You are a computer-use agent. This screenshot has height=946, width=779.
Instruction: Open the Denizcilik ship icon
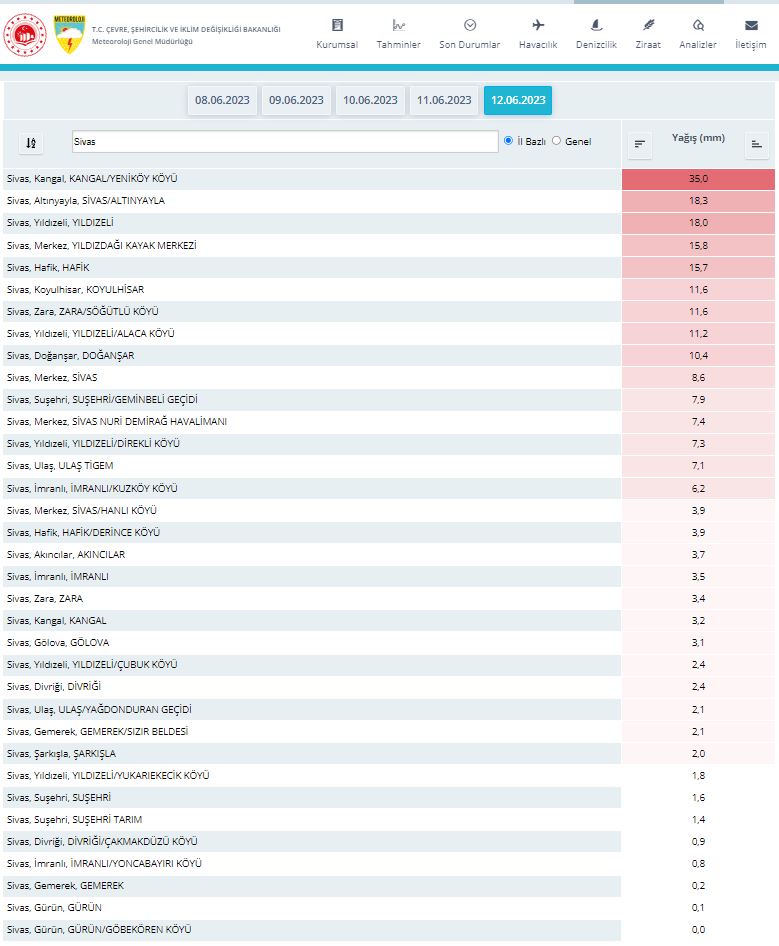(x=596, y=25)
